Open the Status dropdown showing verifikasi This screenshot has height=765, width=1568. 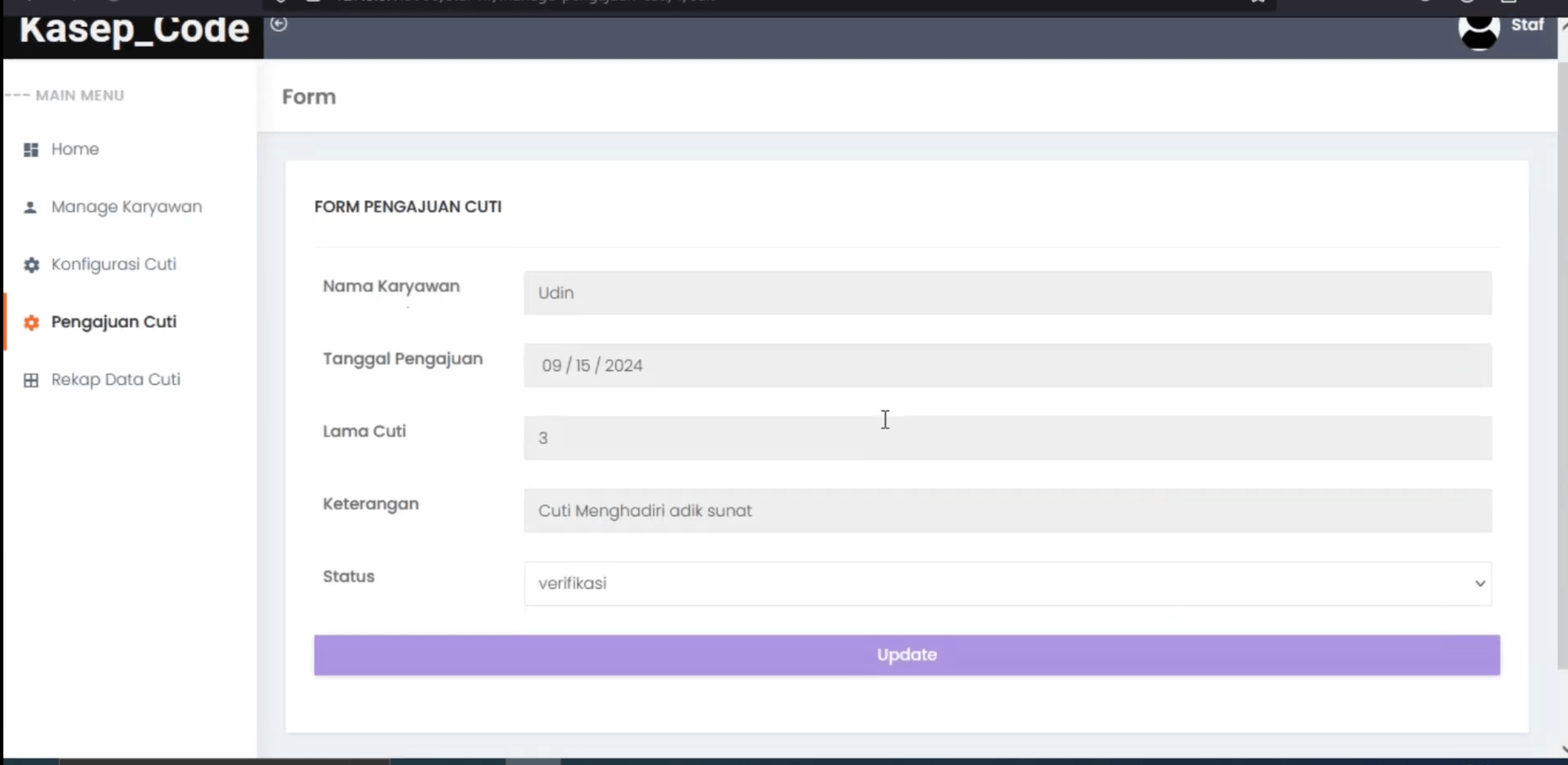click(x=1007, y=583)
